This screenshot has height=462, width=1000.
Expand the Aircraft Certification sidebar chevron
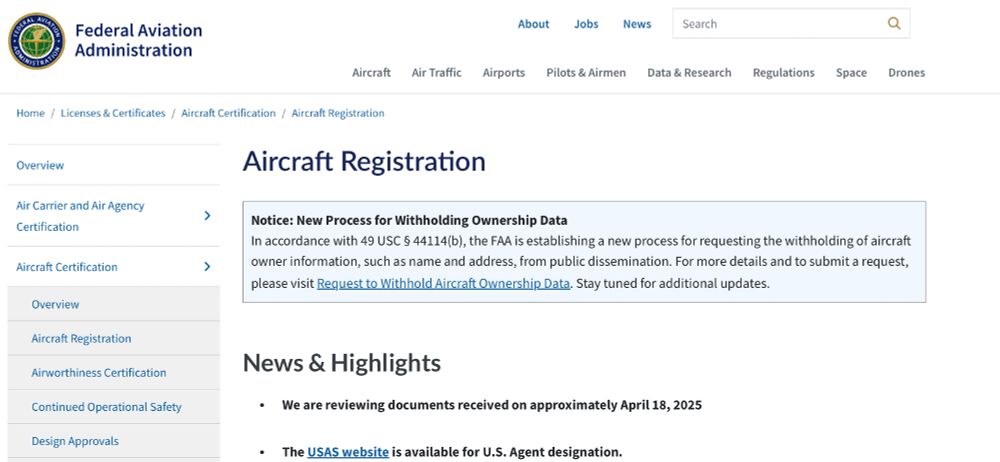[207, 266]
